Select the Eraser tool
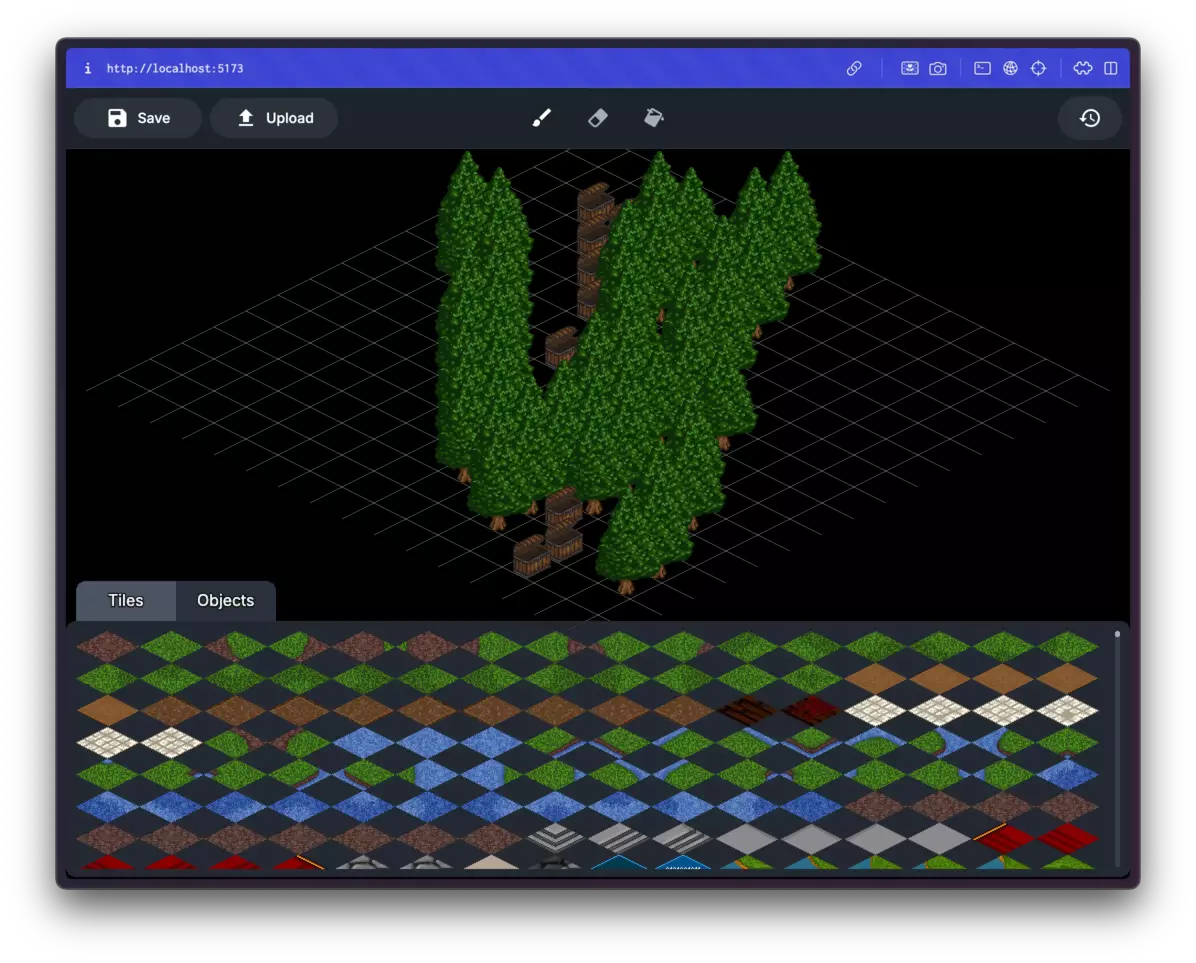 pos(597,117)
